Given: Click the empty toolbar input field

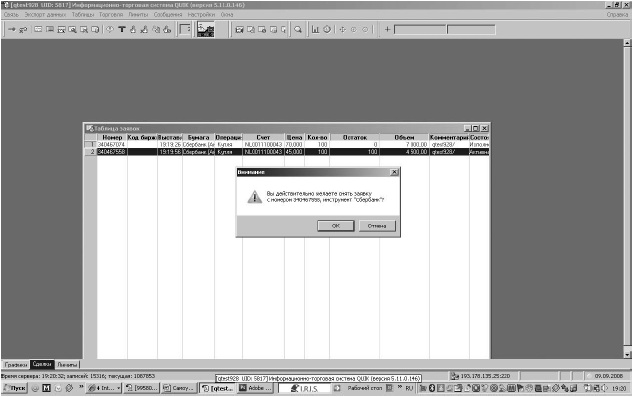Looking at the screenshot, I should point(420,29).
